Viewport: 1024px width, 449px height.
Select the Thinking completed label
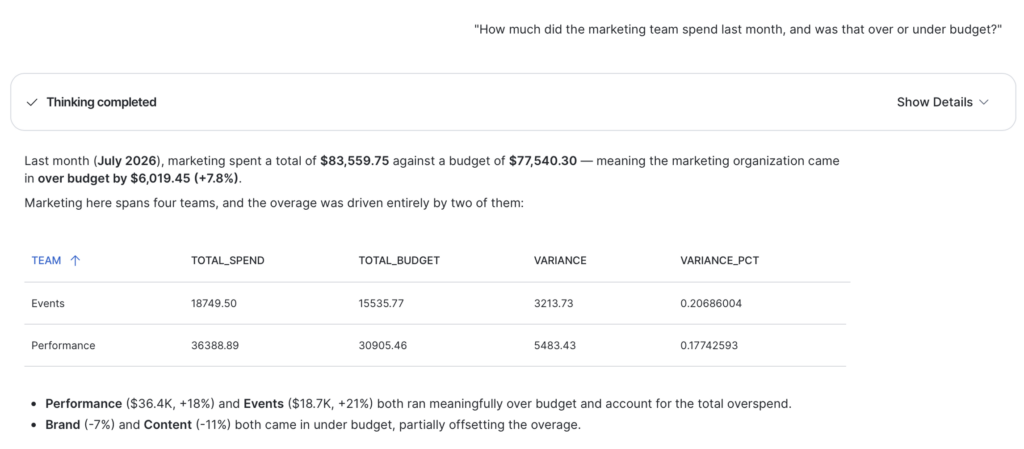(101, 102)
